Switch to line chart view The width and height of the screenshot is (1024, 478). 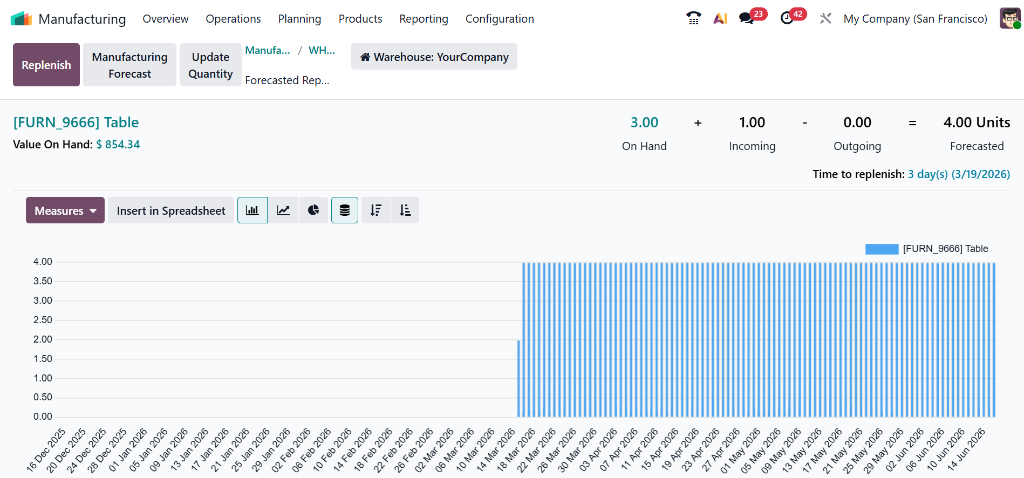pos(284,210)
